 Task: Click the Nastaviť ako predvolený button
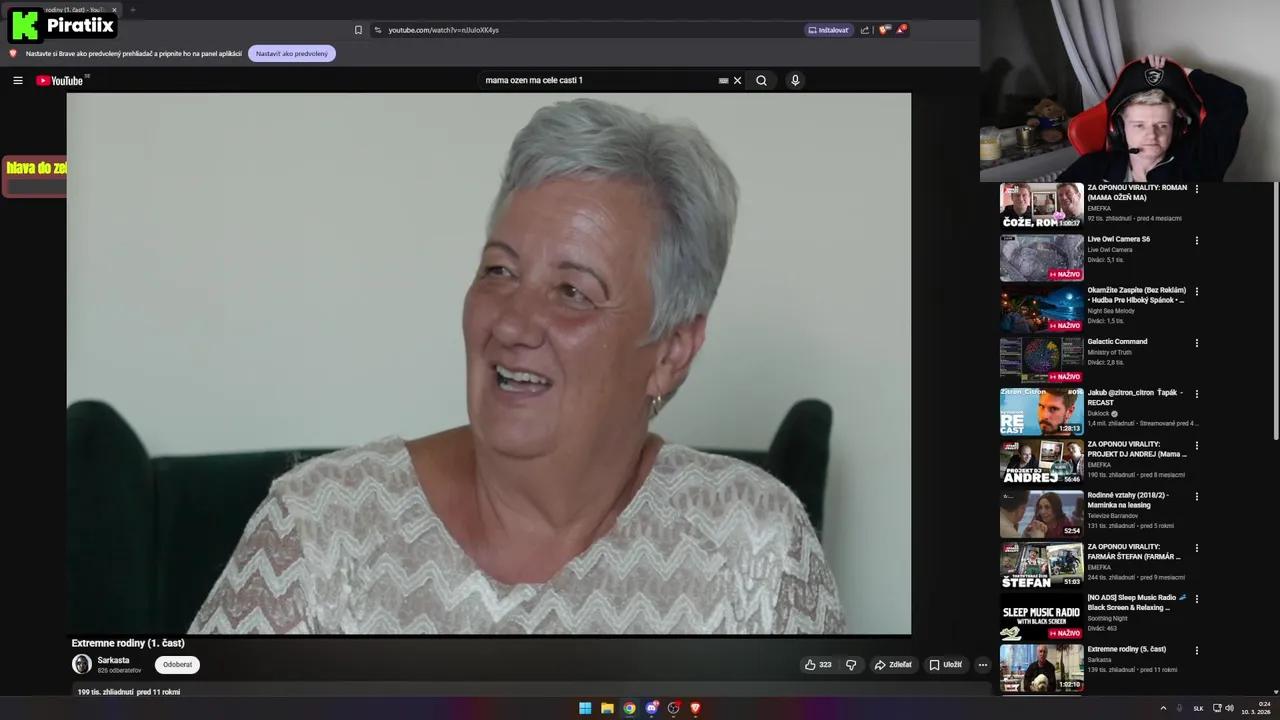[292, 54]
